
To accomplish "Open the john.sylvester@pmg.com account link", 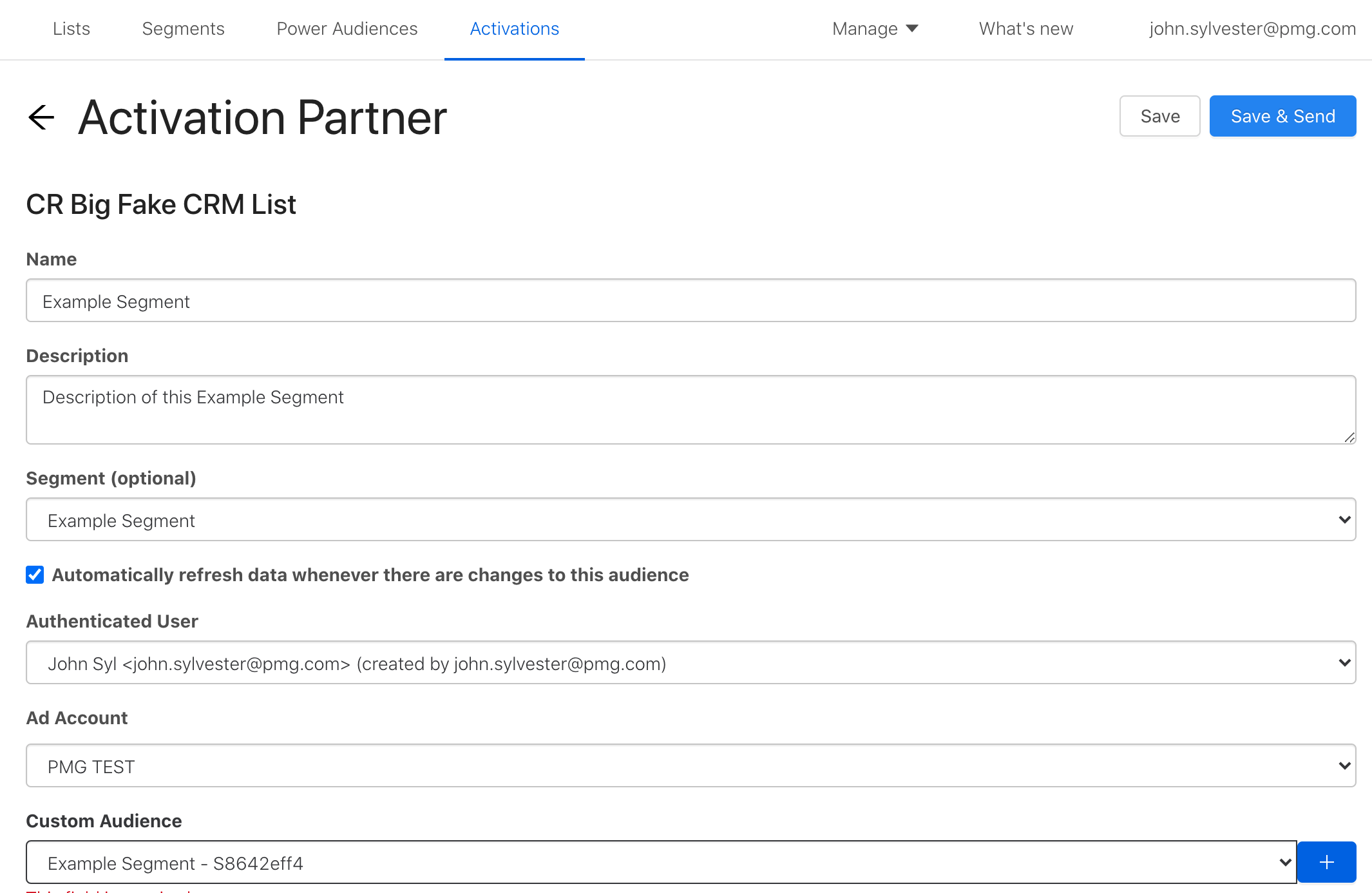I will tap(1252, 28).
